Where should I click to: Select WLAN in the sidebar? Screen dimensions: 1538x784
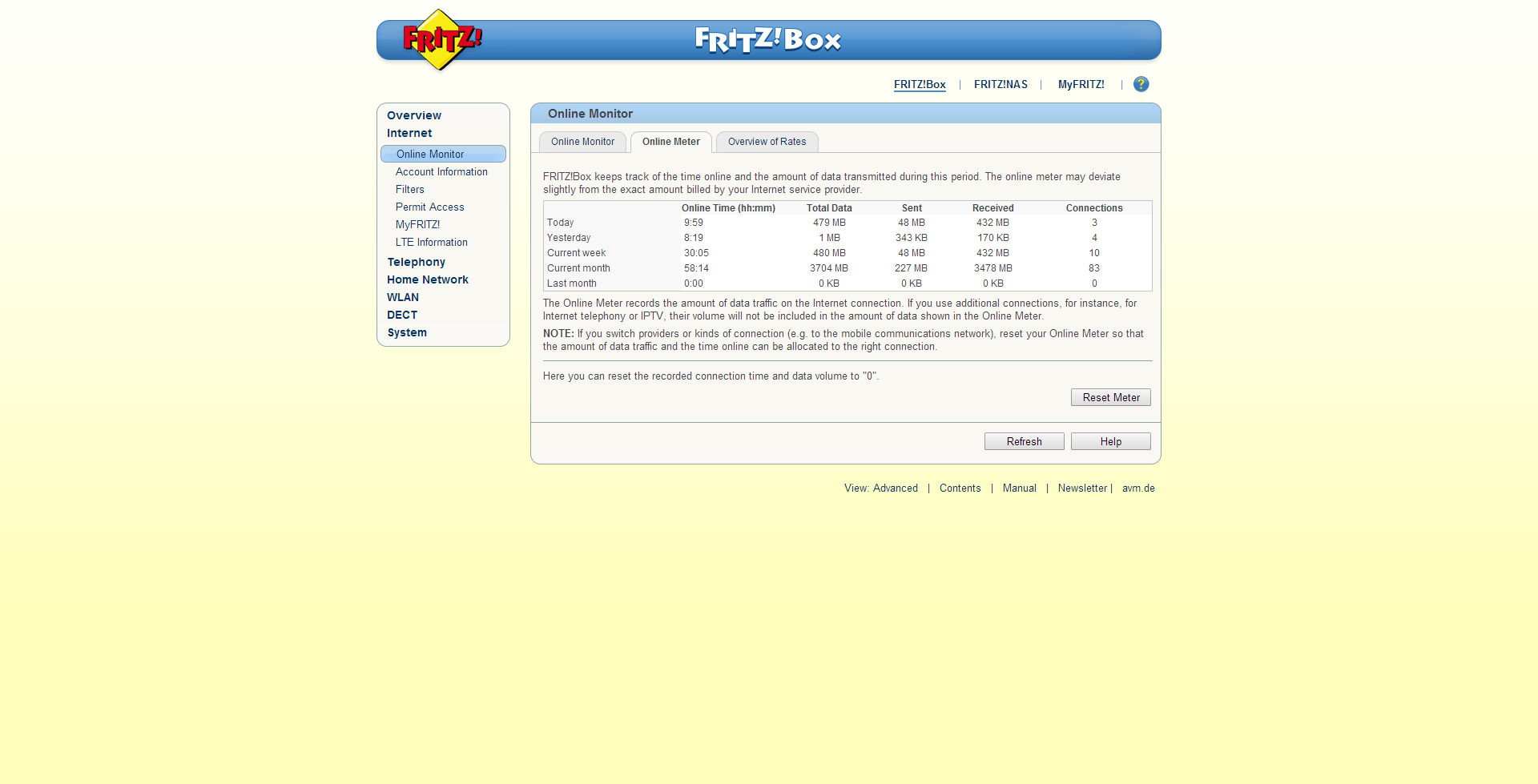tap(403, 297)
